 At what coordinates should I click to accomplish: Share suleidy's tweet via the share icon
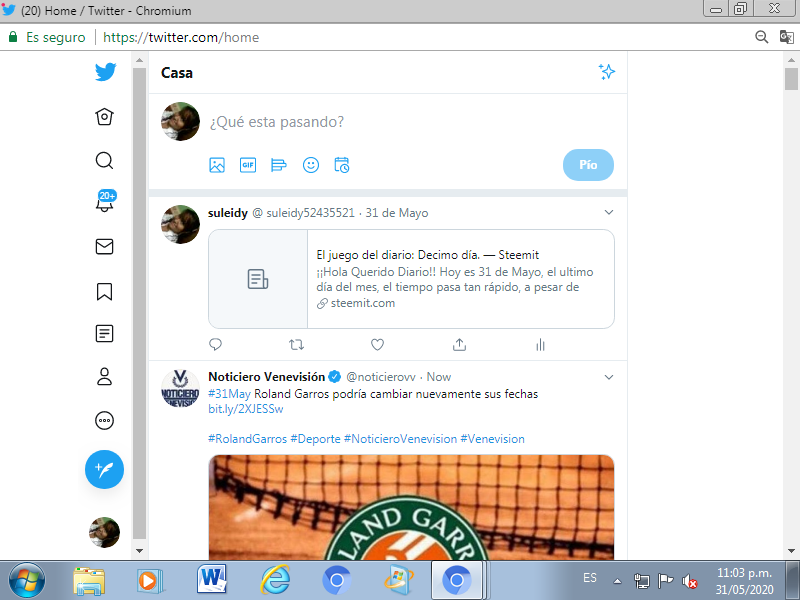[x=459, y=345]
